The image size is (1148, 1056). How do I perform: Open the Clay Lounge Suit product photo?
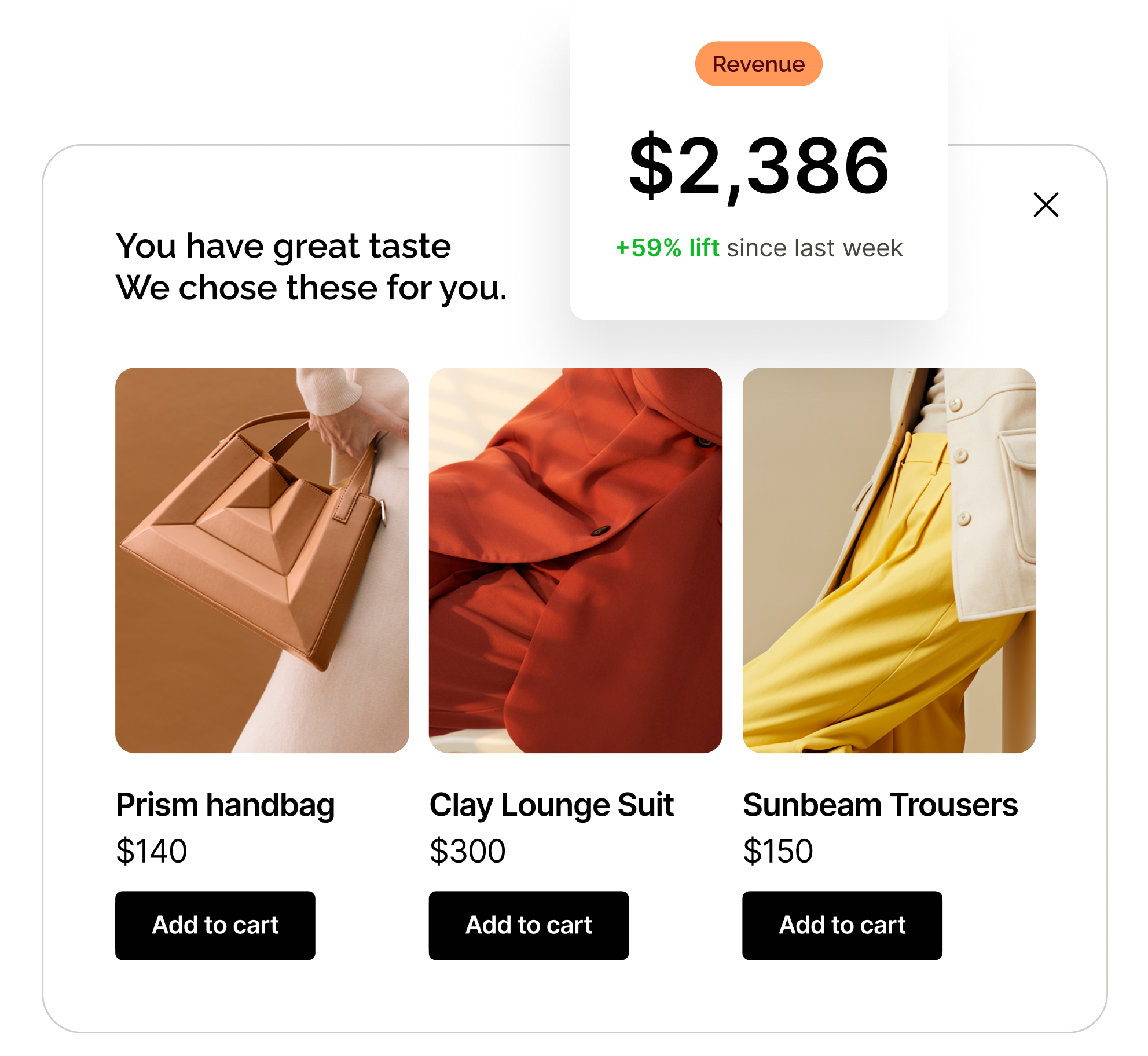tap(575, 560)
